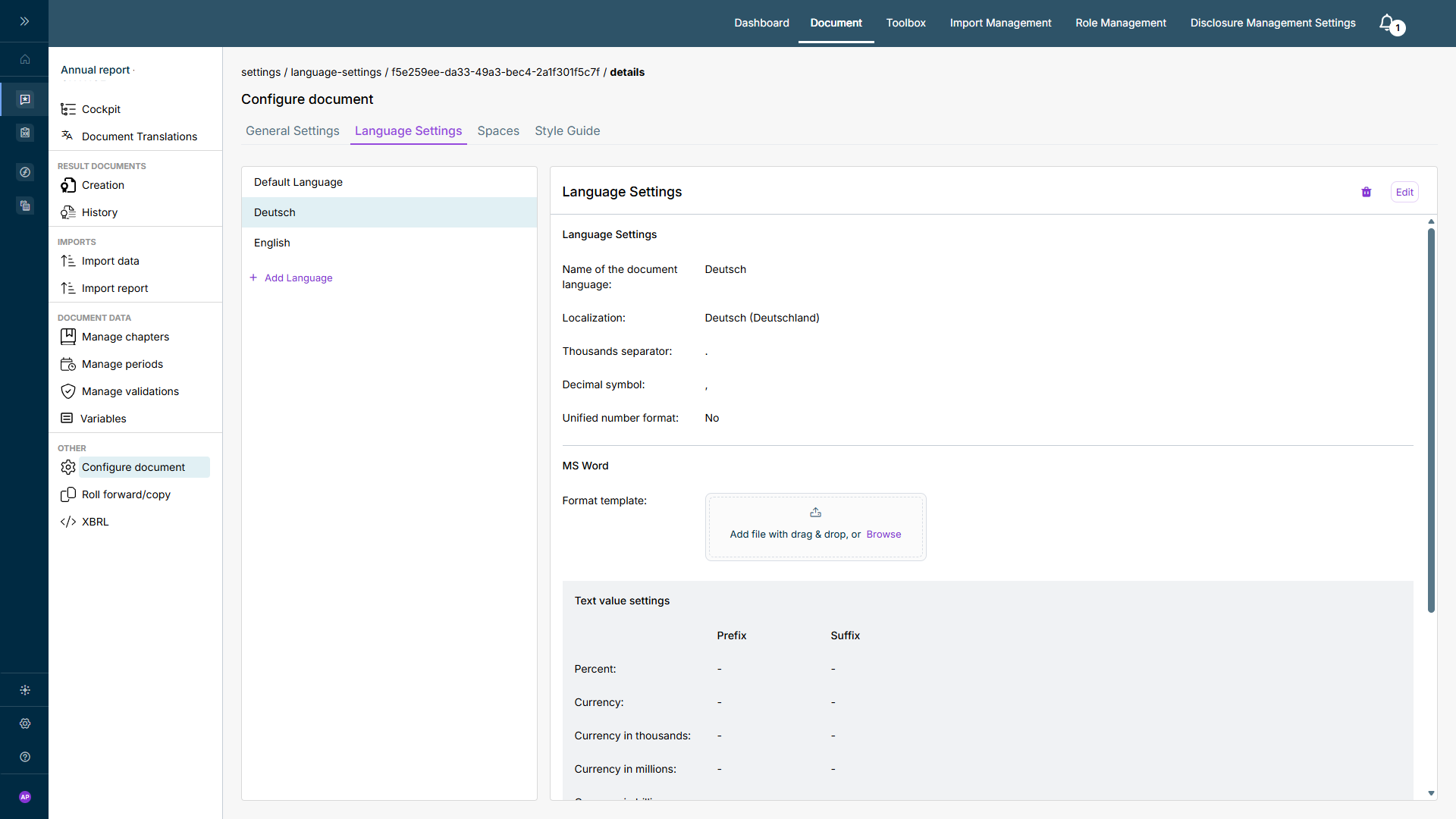Click the vertical scrollbar thumb
The image size is (1456, 819).
point(1431,420)
